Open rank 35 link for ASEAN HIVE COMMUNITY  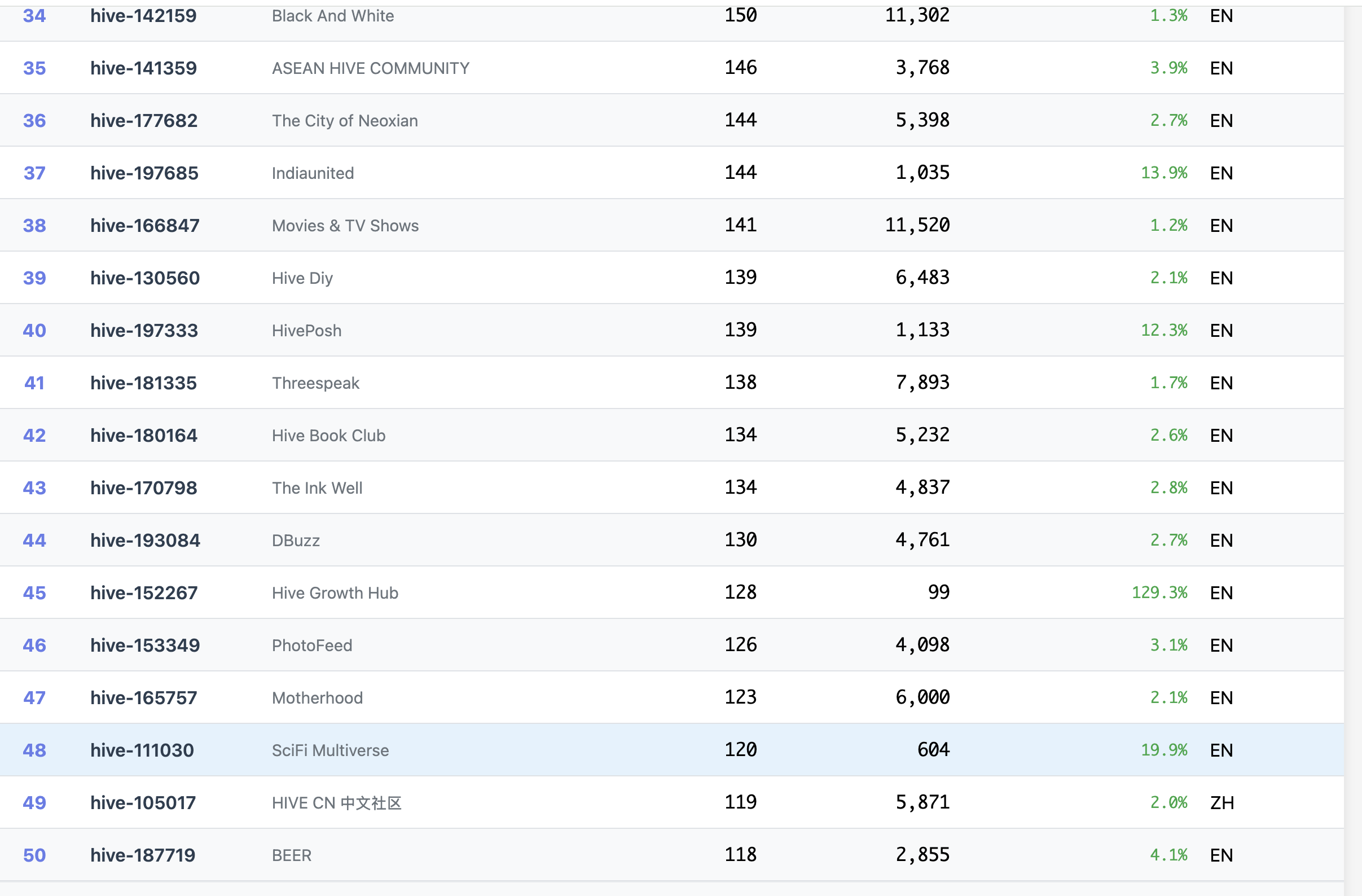tap(34, 68)
